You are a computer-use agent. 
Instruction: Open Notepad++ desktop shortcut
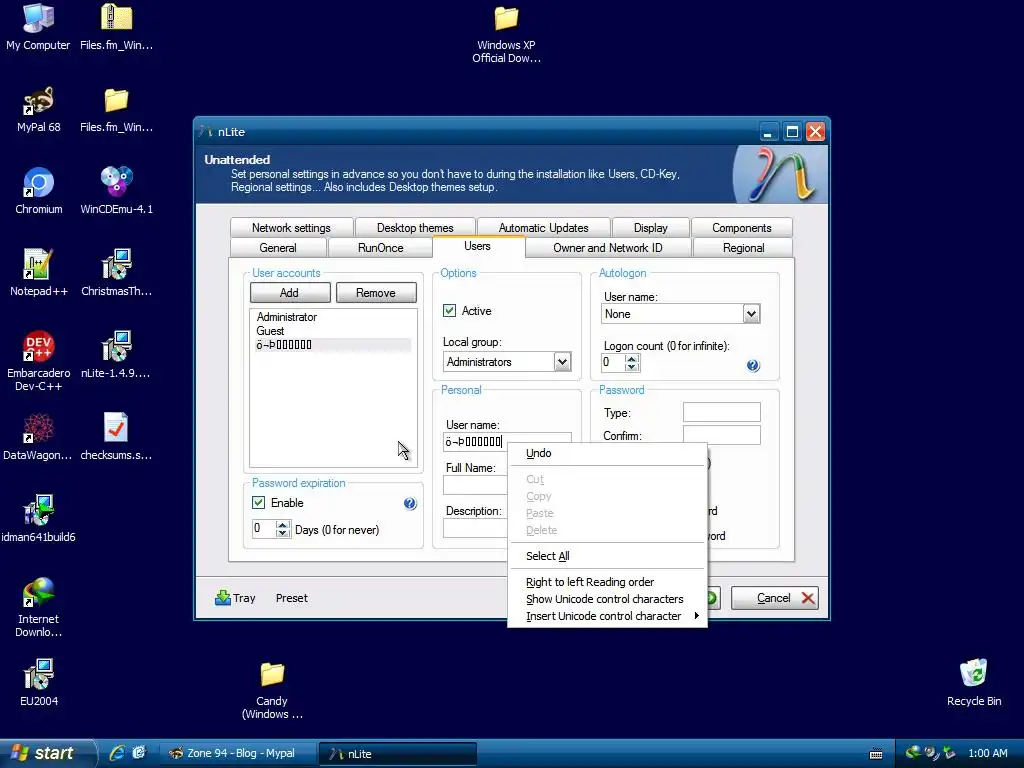point(38,272)
